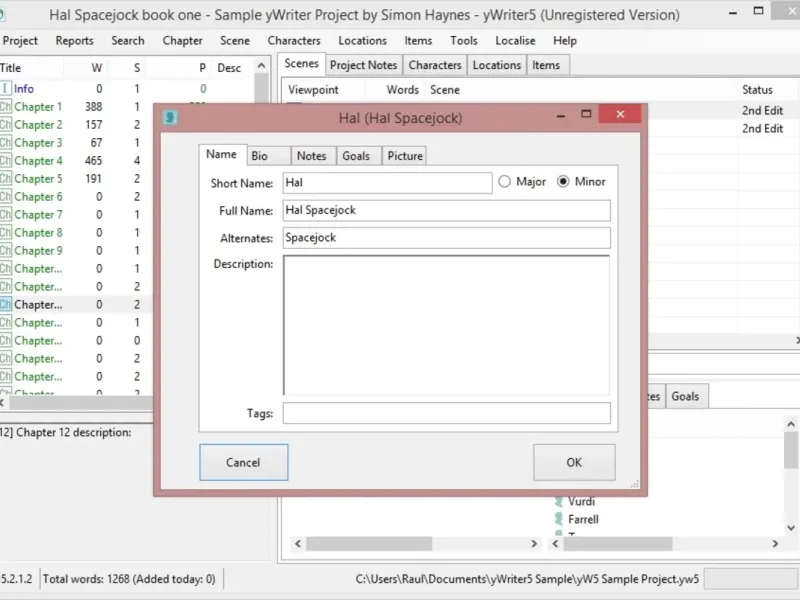Select the Vurdi character entry
The image size is (800, 600).
[581, 502]
